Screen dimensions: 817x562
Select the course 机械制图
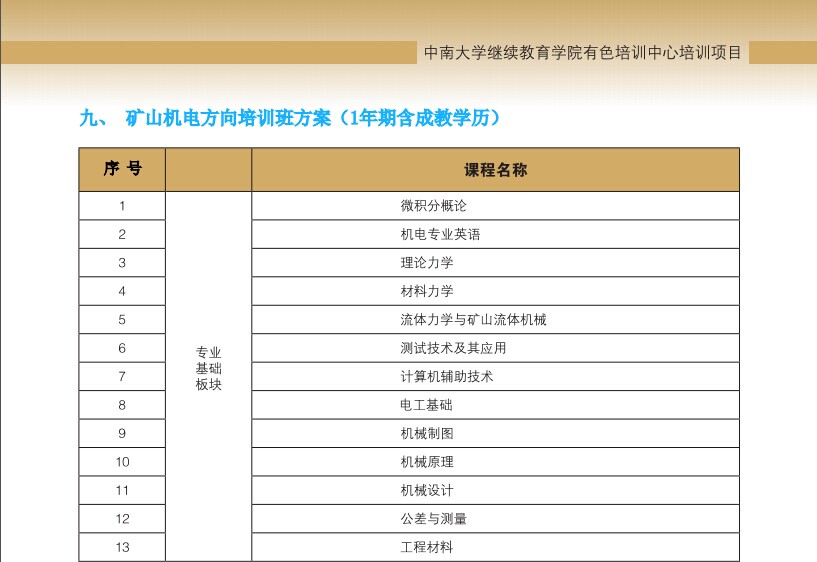(x=427, y=433)
